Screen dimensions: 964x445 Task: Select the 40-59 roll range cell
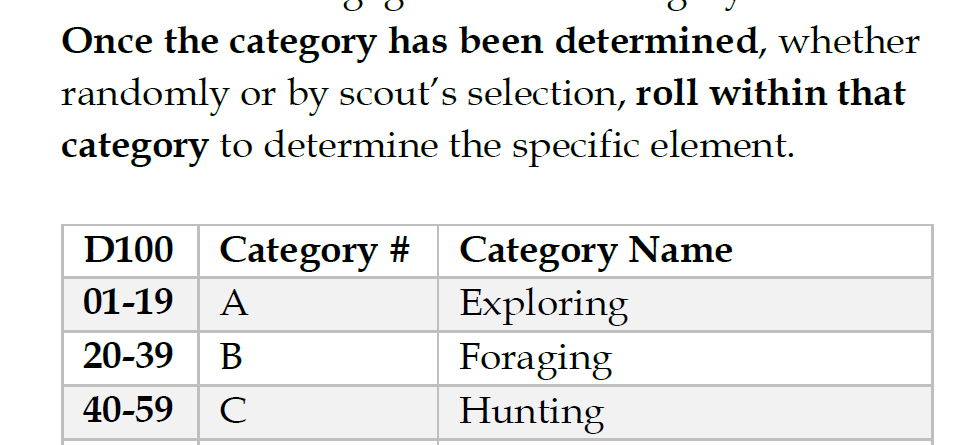point(129,410)
